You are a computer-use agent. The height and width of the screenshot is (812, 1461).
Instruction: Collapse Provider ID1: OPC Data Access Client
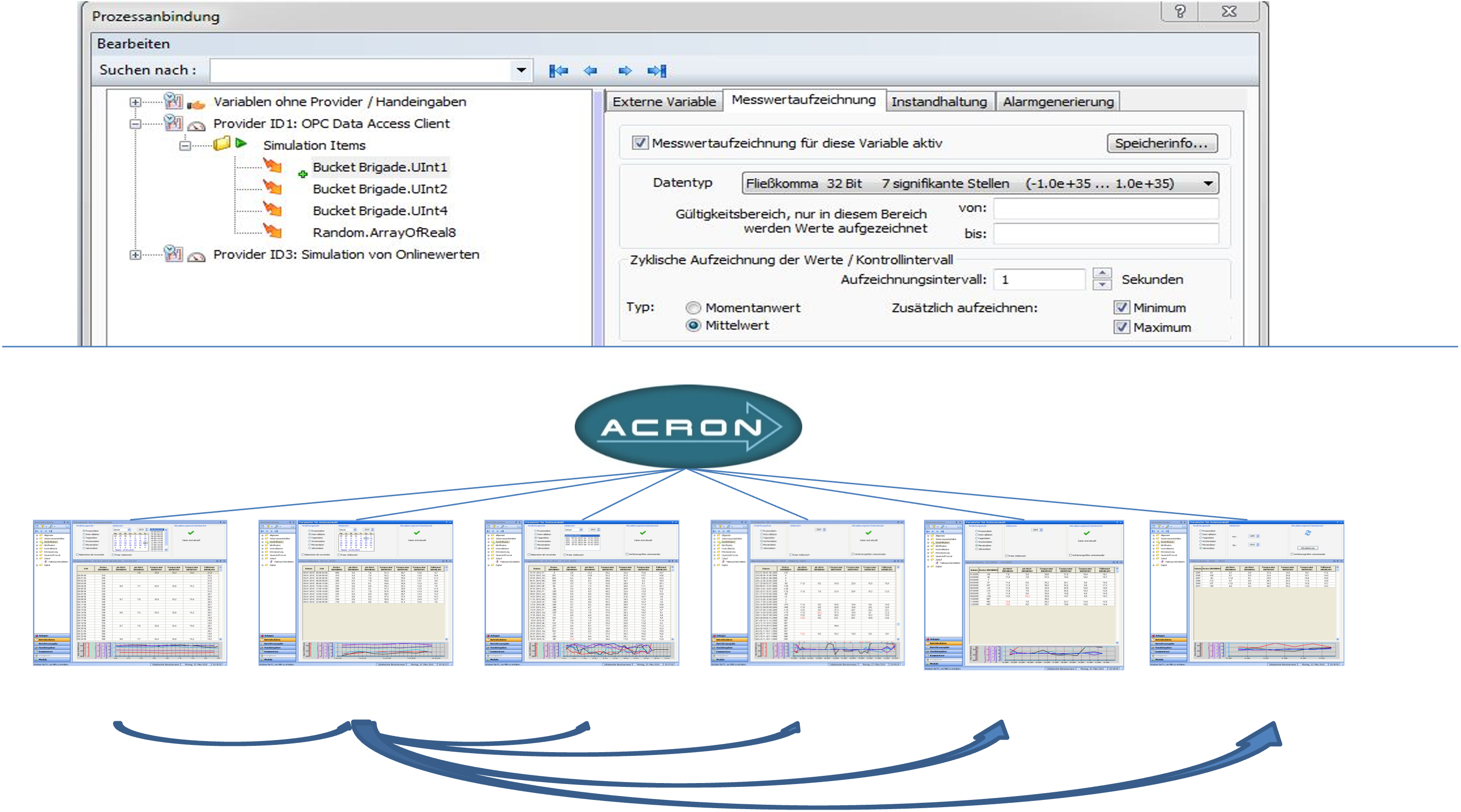135,124
